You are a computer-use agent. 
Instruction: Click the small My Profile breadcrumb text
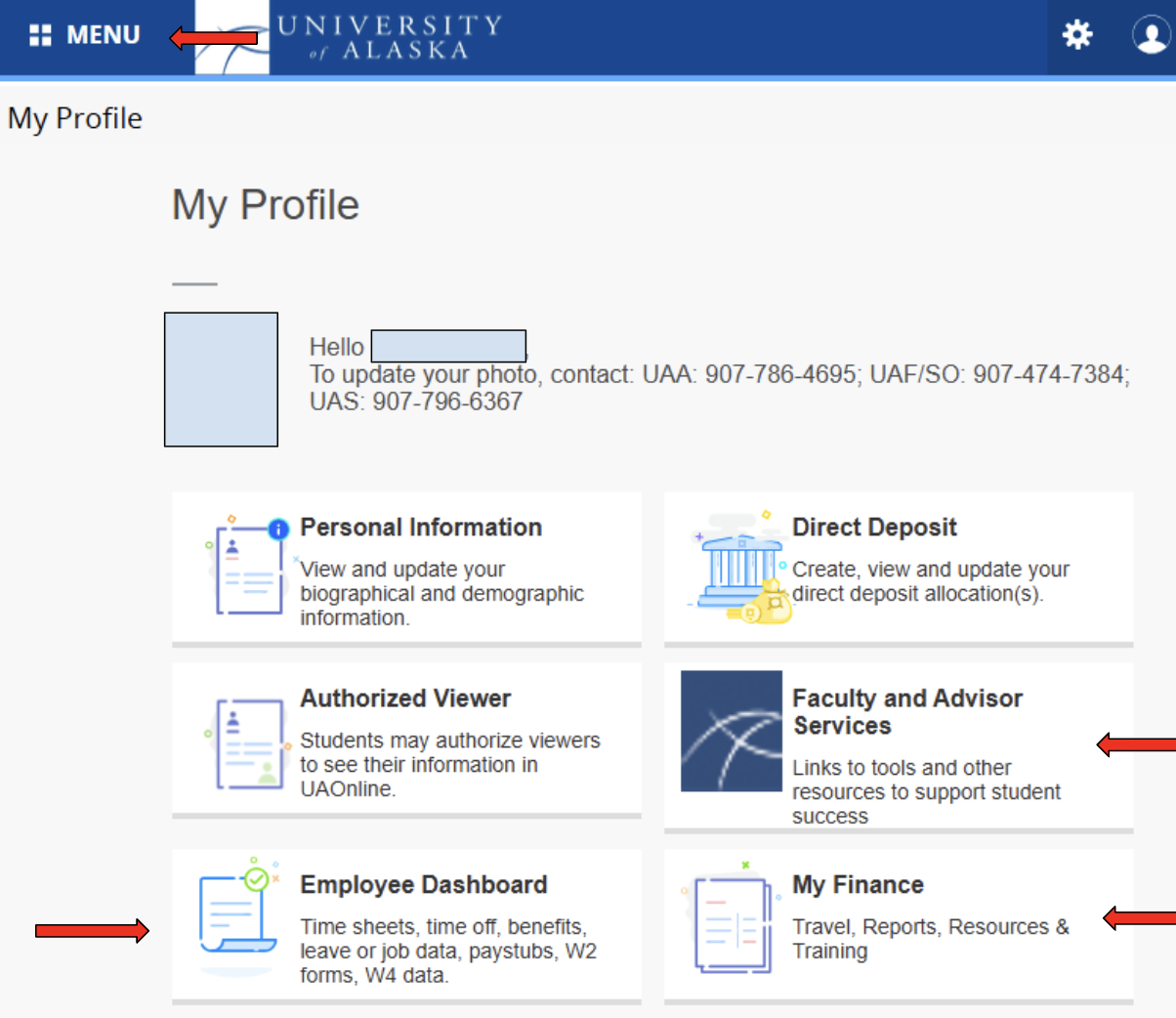(x=75, y=118)
